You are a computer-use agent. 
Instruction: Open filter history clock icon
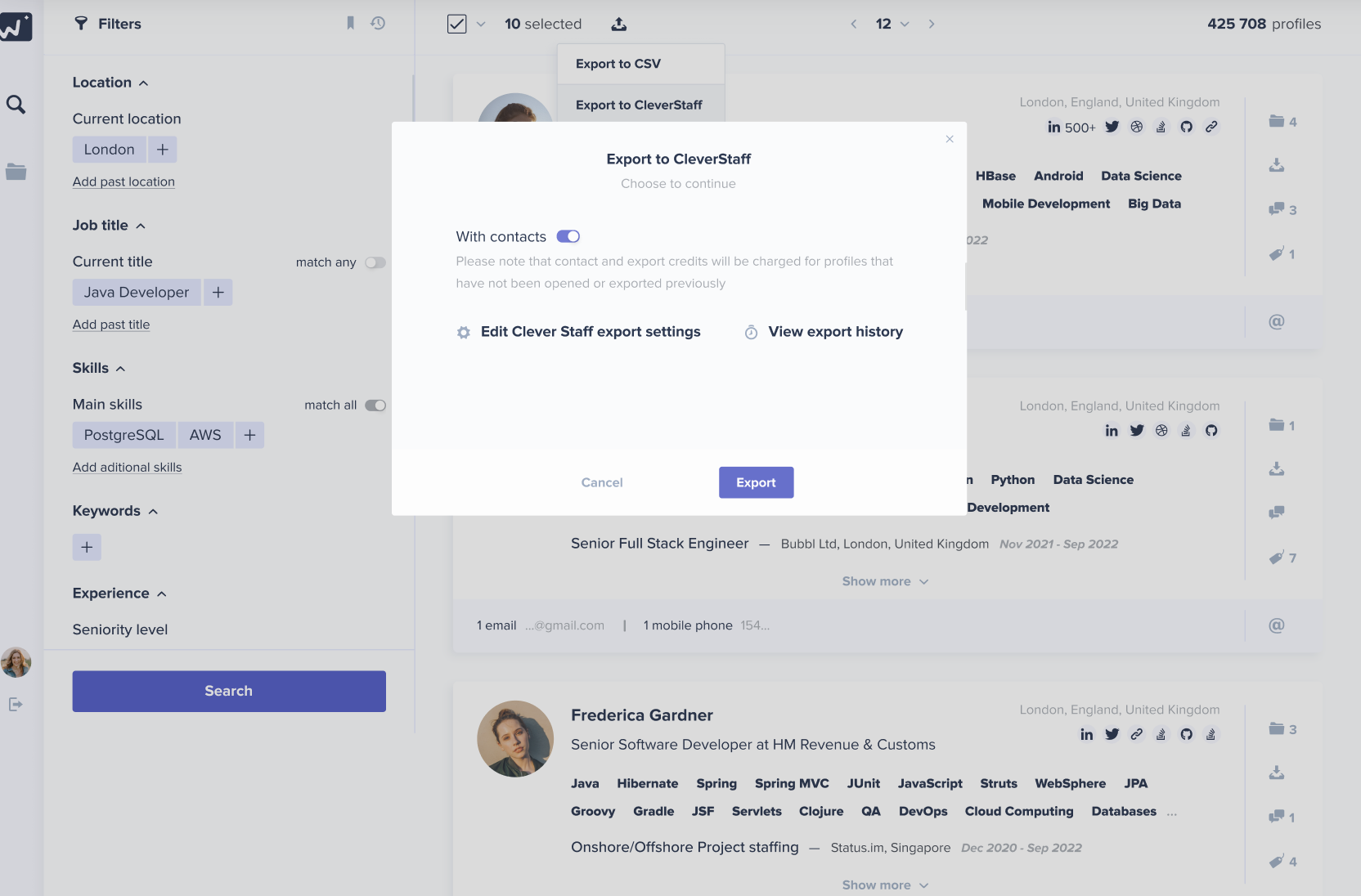[x=378, y=23]
